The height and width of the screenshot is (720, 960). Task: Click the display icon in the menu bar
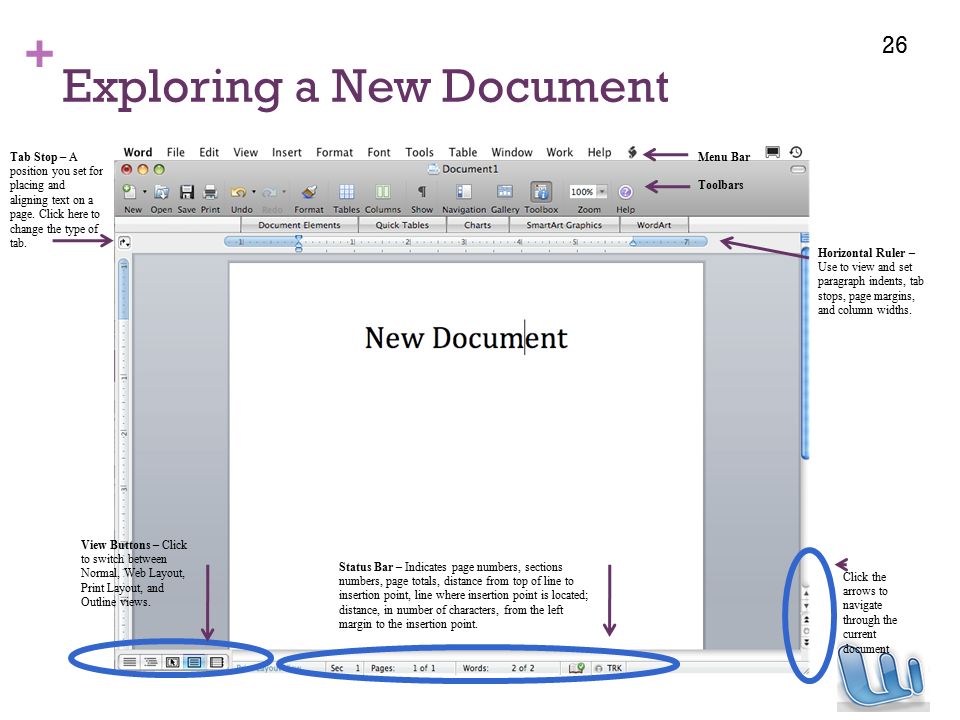(x=773, y=152)
